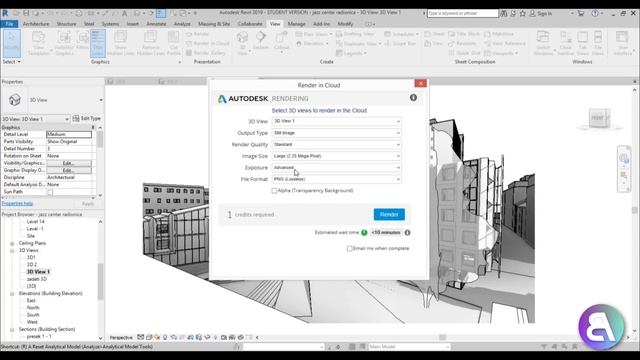Click the Show Hidden Lines tool
The height and width of the screenshot is (360, 640).
pyautogui.click(x=120, y=43)
